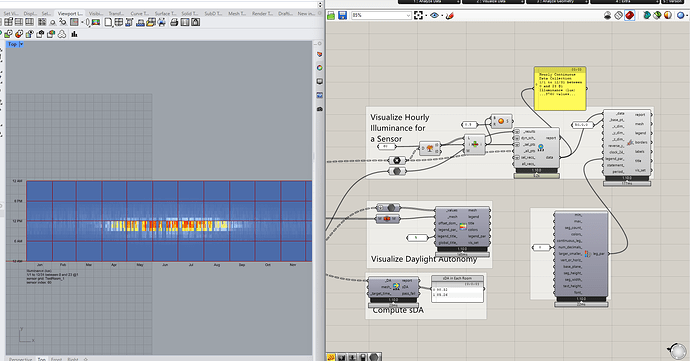The image size is (690, 361).
Task: Click the four-viewport layout icon in Rhino toolbar
Action: [x=8, y=22]
